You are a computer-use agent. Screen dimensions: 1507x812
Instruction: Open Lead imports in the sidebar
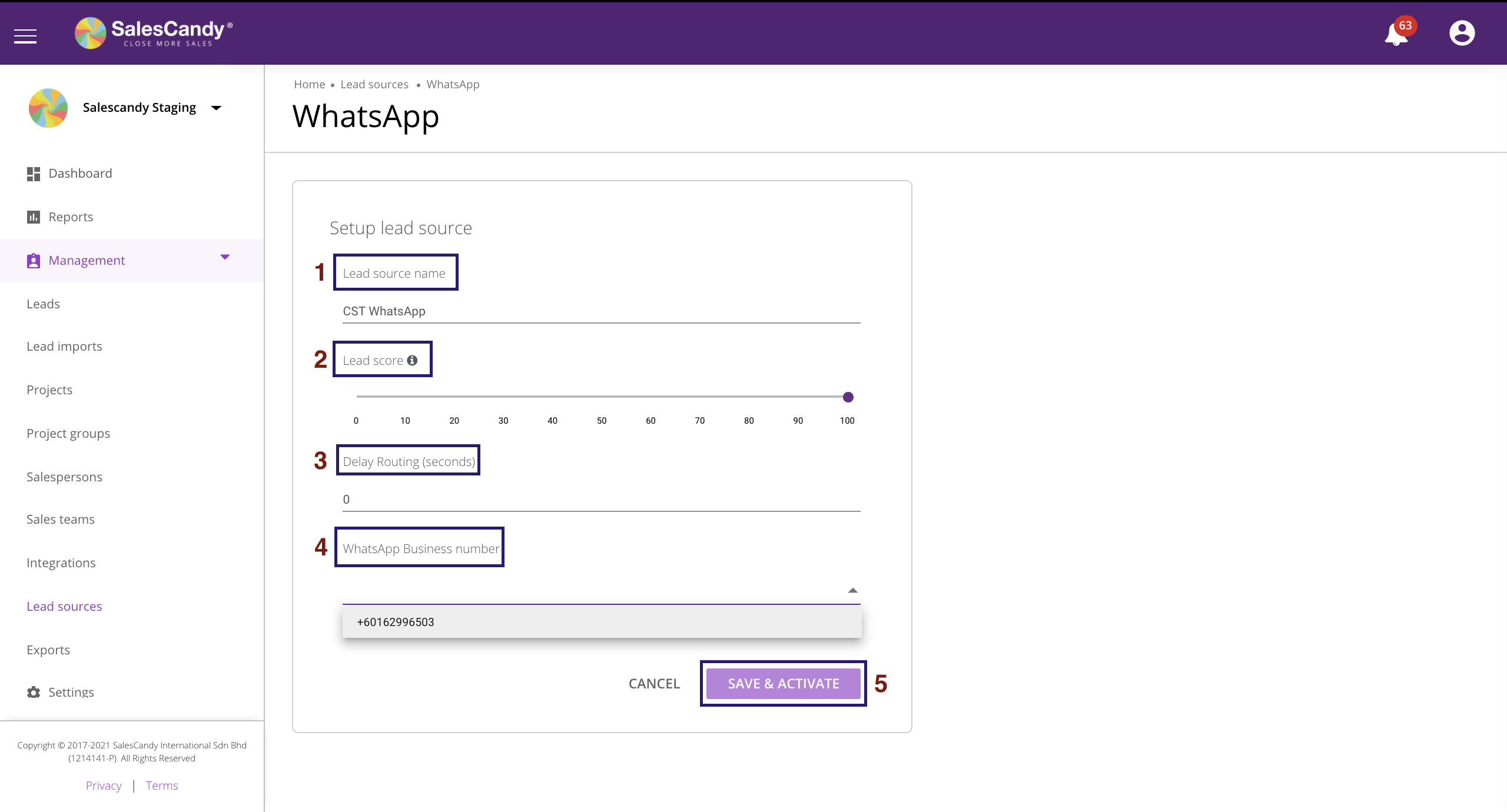pos(64,347)
